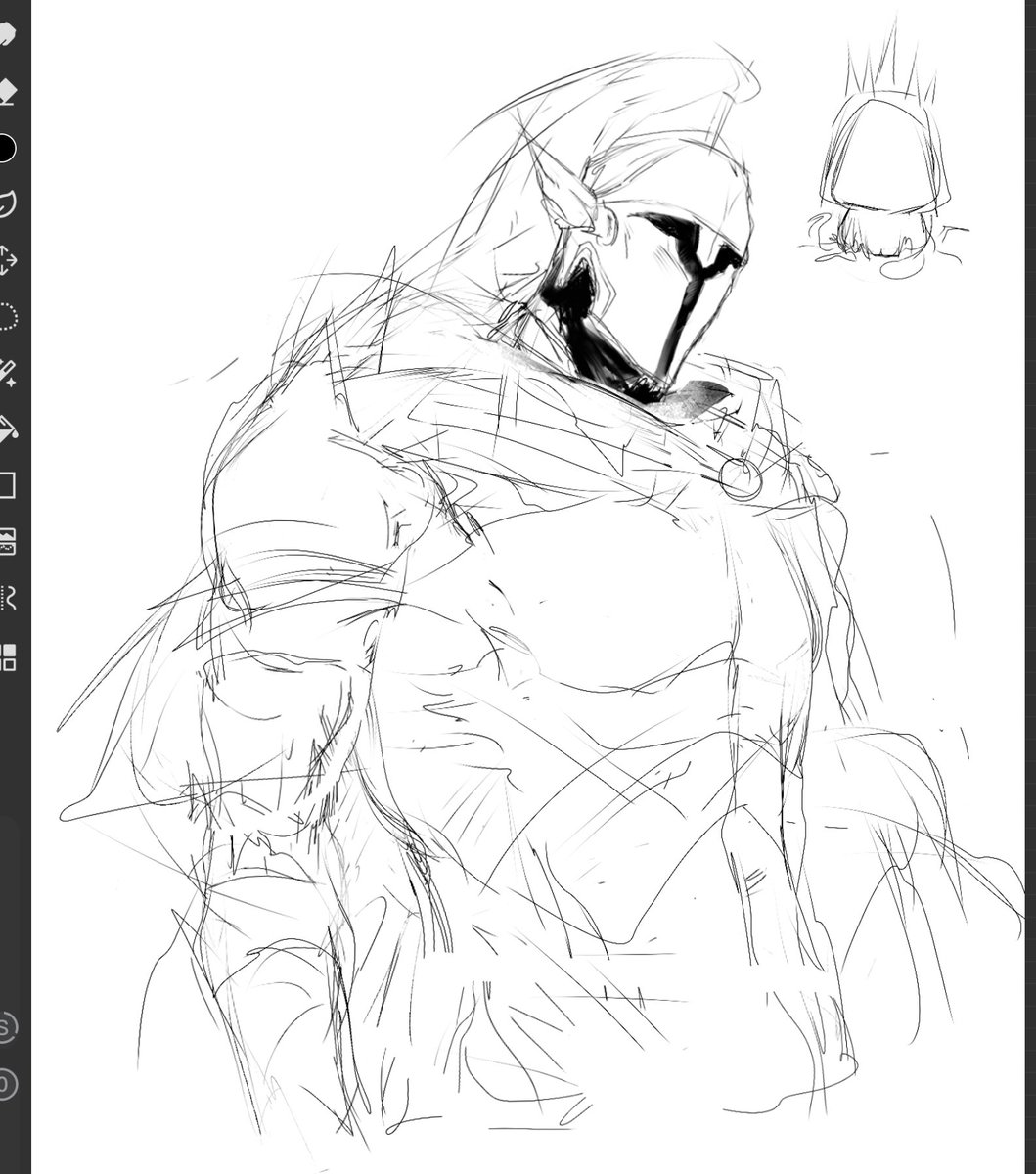Tap the circled O button
The height and width of the screenshot is (1174, 1036).
click(8, 1084)
